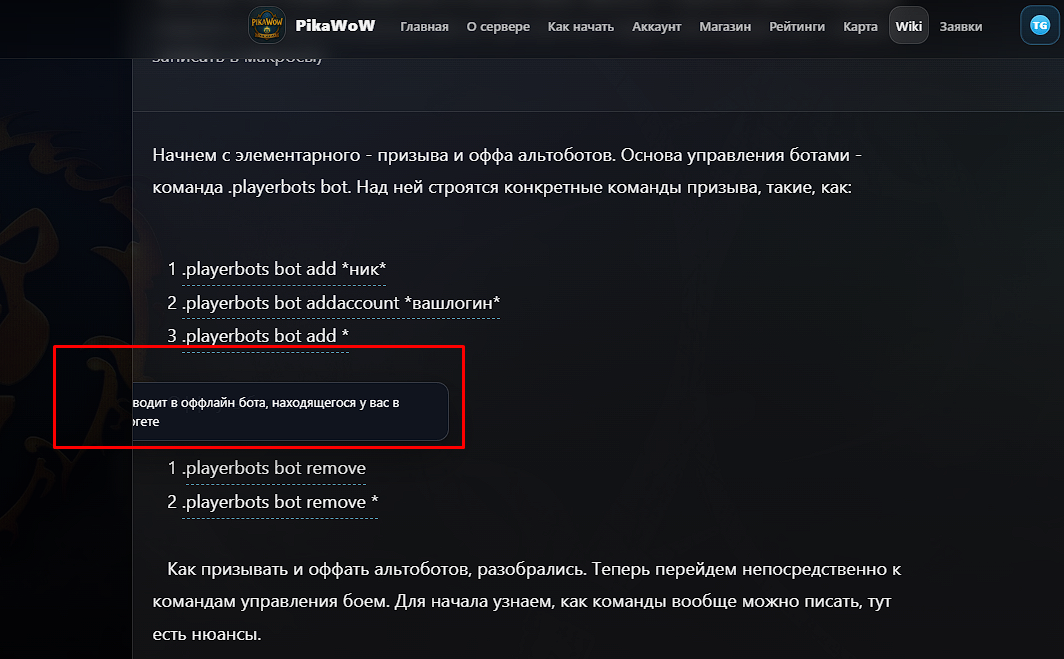Viewport: 1064px width, 659px height.
Task: Click the paragraph starting with Начнем с элементарного
Action: pyautogui.click(x=507, y=171)
